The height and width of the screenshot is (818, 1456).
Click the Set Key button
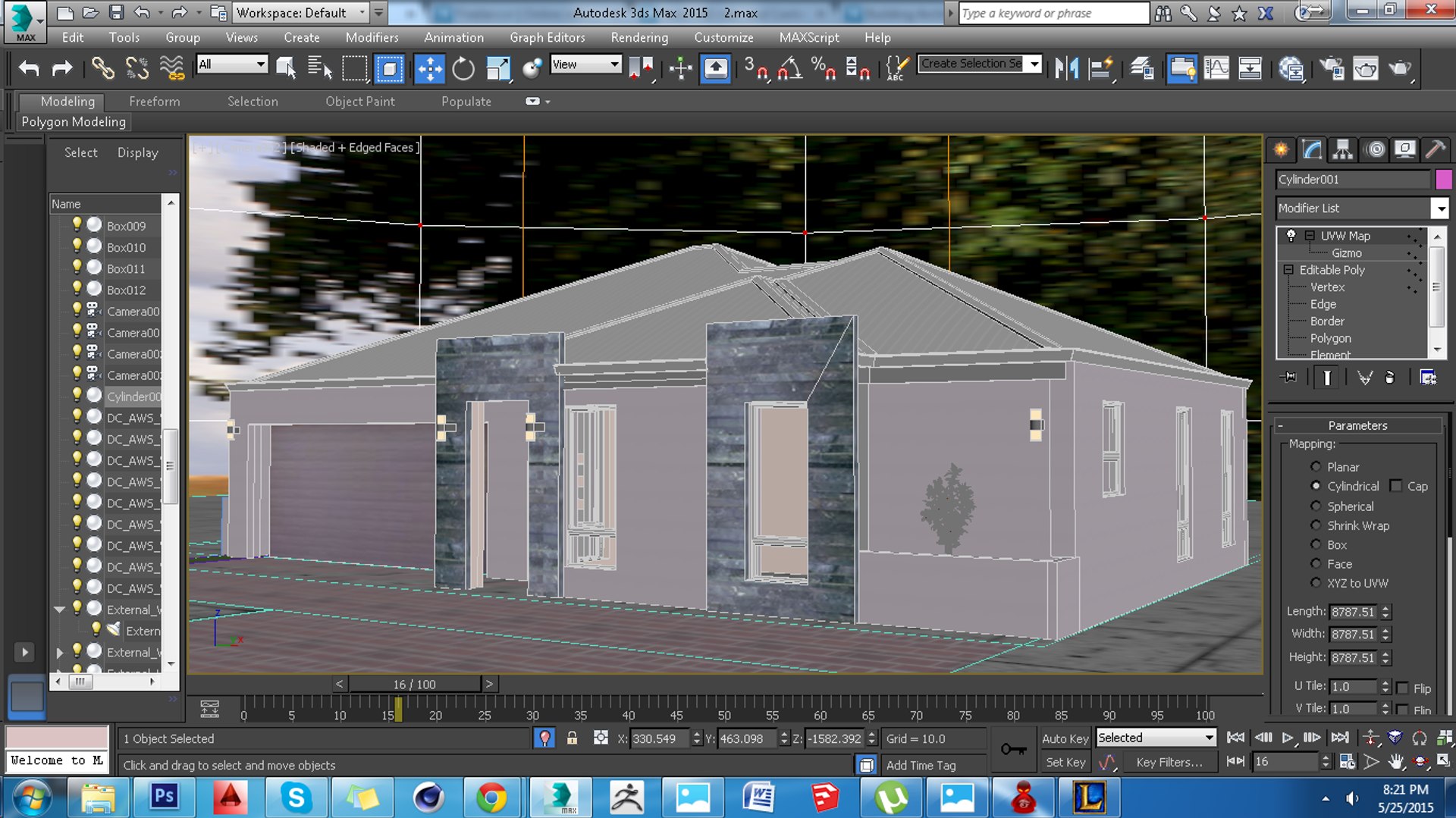point(1065,762)
